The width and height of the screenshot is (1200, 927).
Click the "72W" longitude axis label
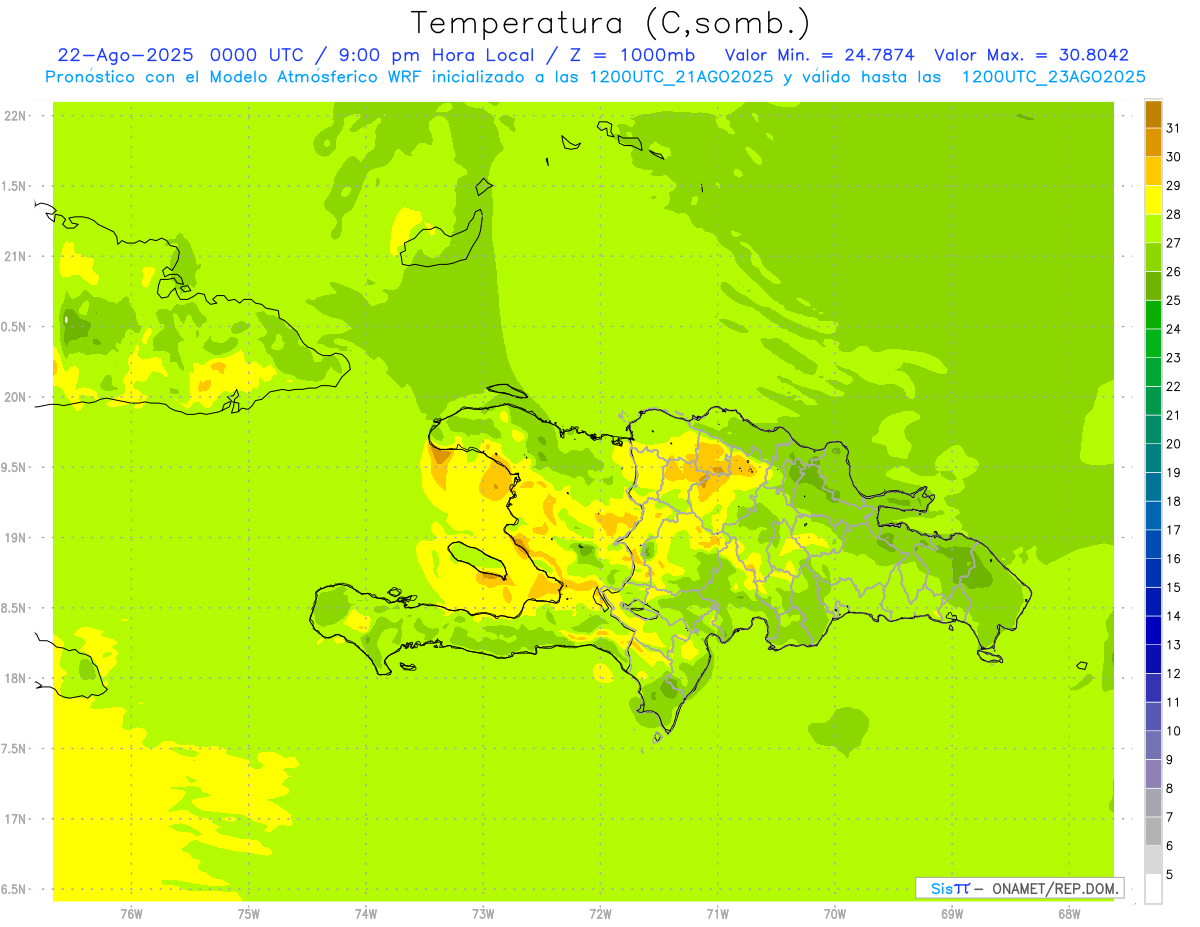(x=600, y=913)
